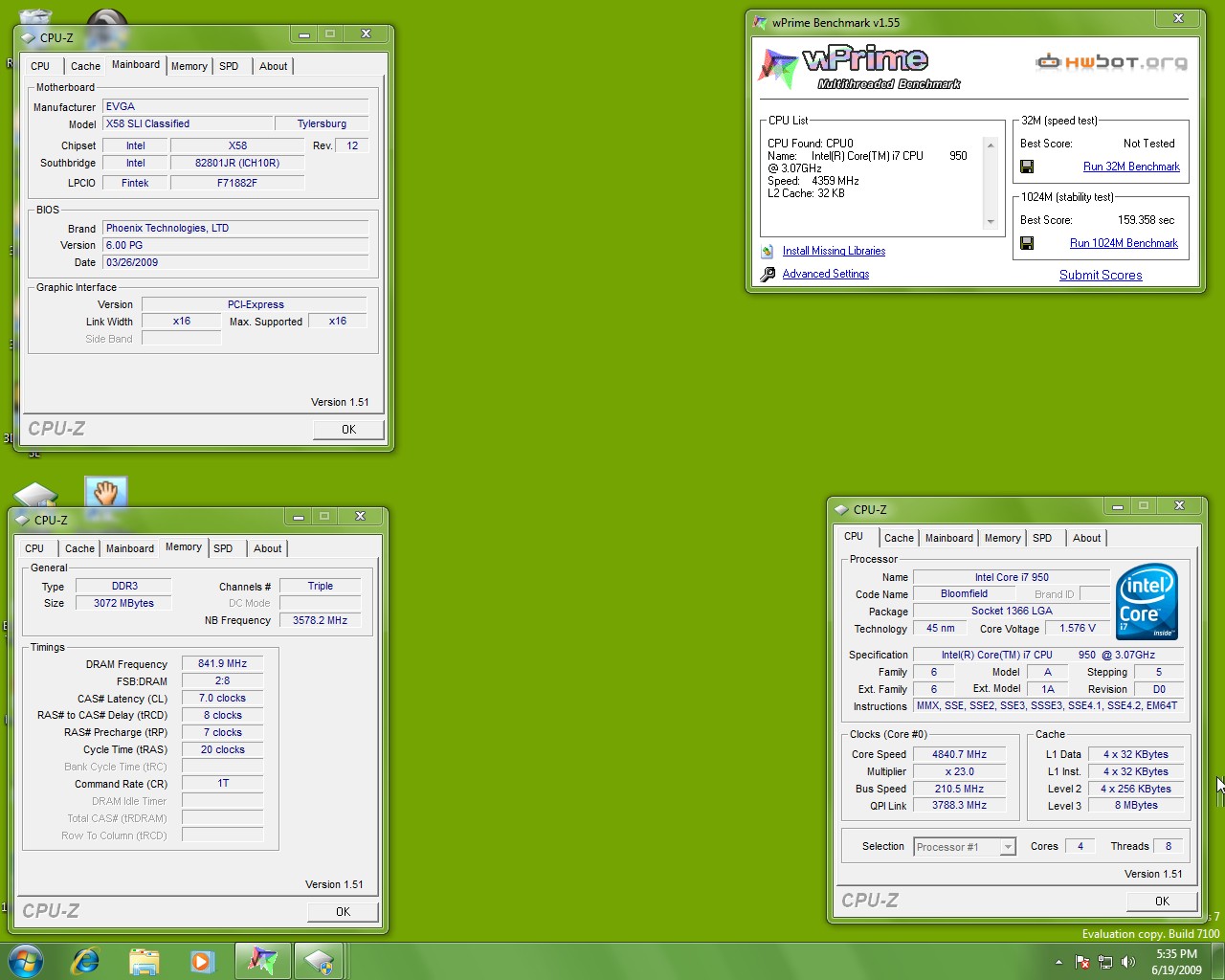The width and height of the screenshot is (1225, 980).
Task: Open the Windows Start menu
Action: click(x=25, y=961)
